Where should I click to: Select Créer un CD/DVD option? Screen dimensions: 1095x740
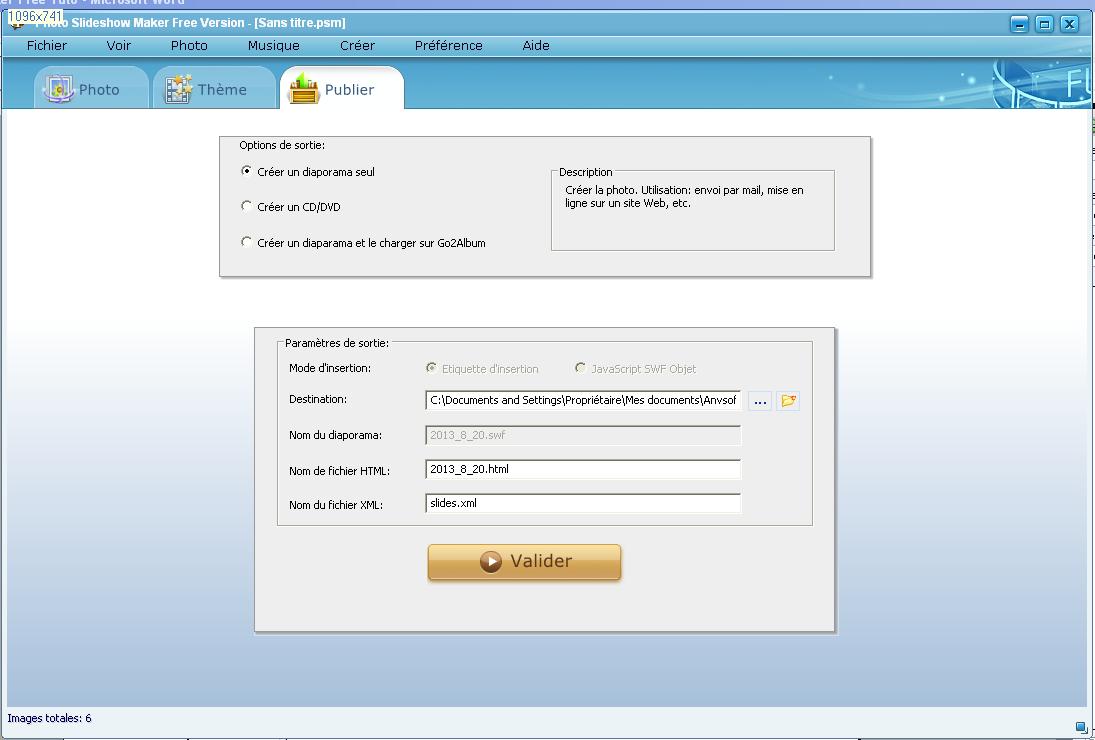pos(247,206)
